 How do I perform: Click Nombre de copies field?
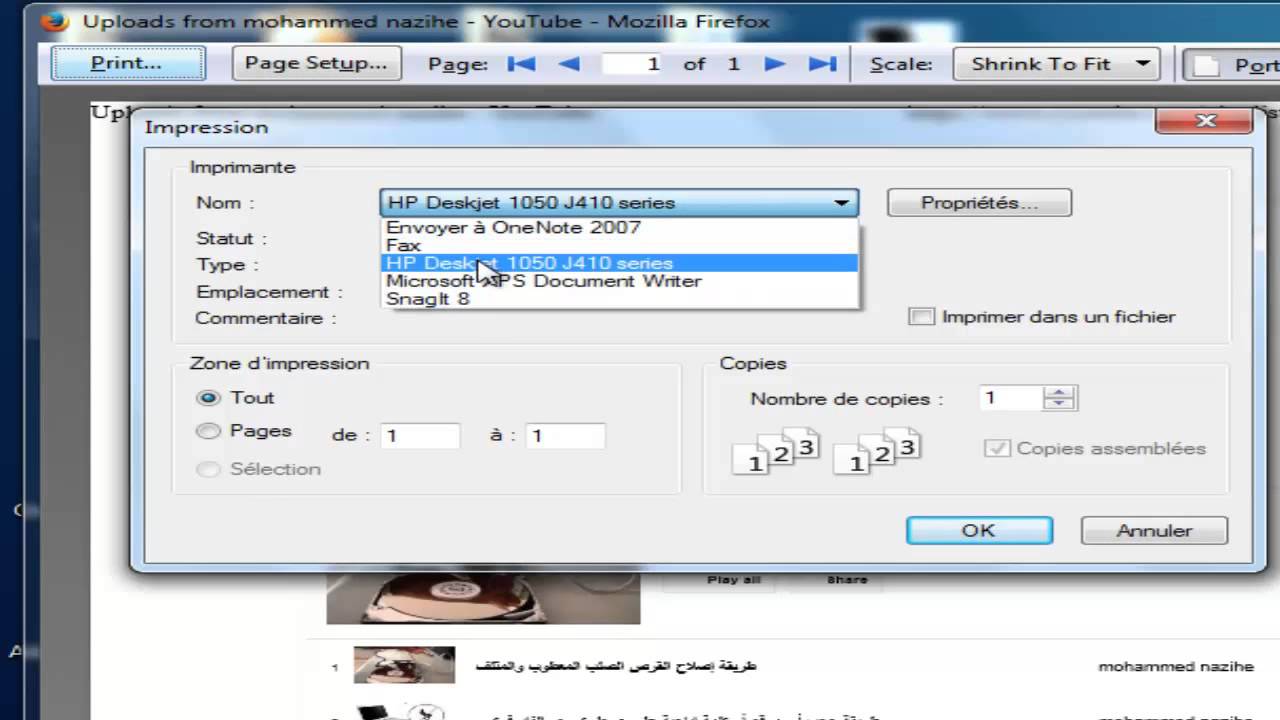point(1010,398)
